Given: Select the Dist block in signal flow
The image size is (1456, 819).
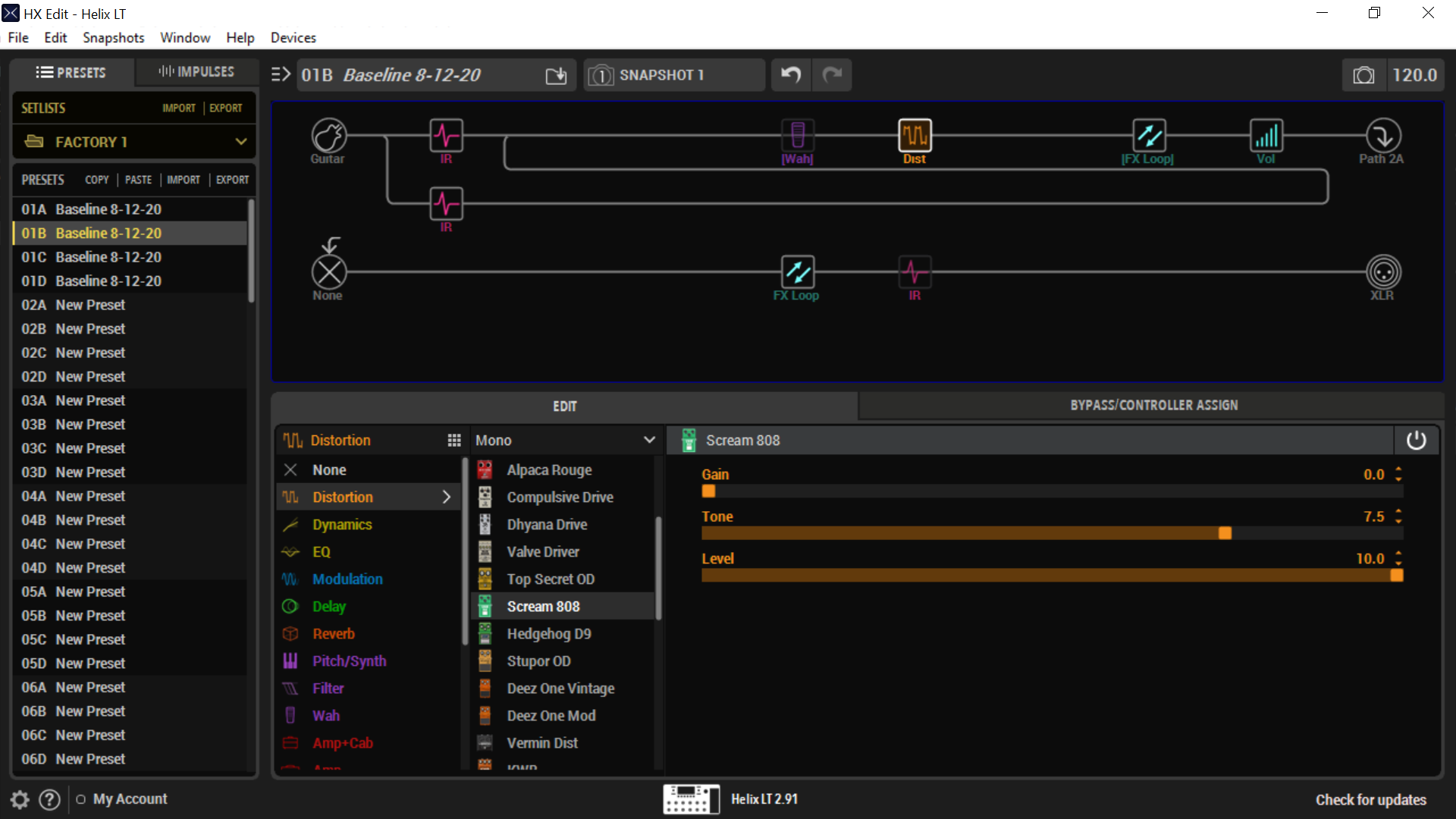Looking at the screenshot, I should point(915,136).
